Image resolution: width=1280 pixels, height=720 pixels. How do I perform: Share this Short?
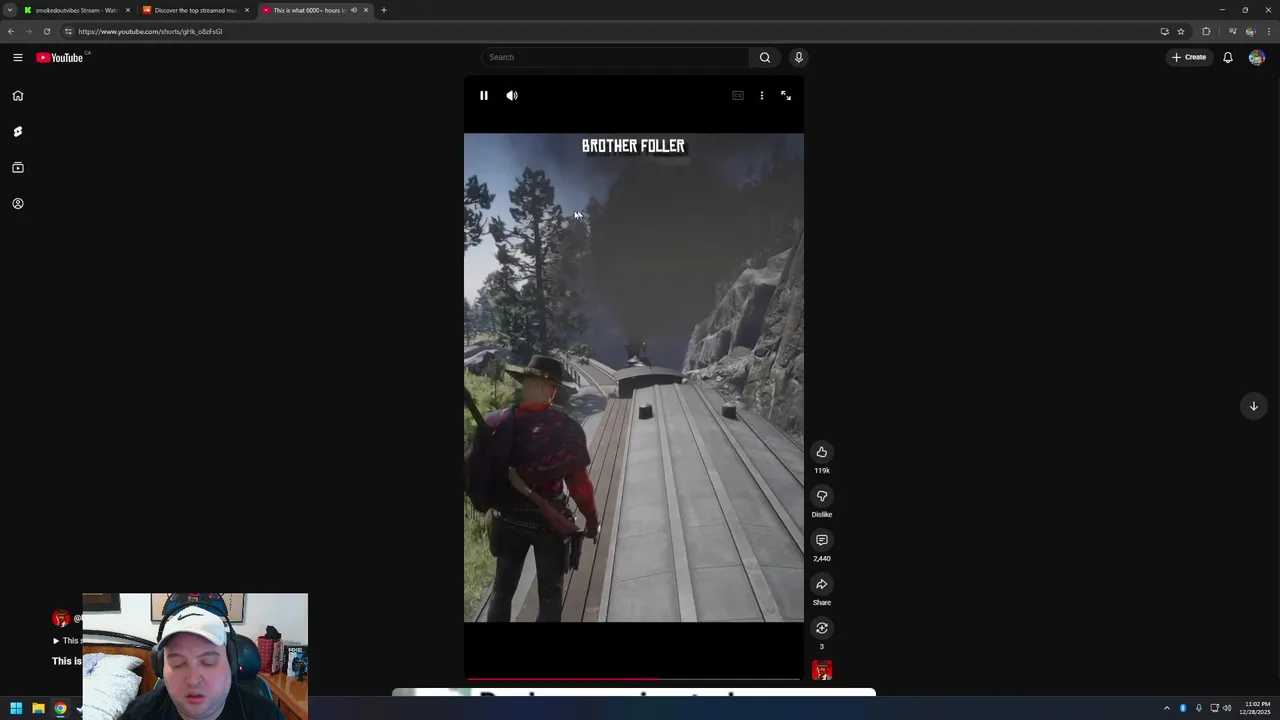[x=822, y=584]
